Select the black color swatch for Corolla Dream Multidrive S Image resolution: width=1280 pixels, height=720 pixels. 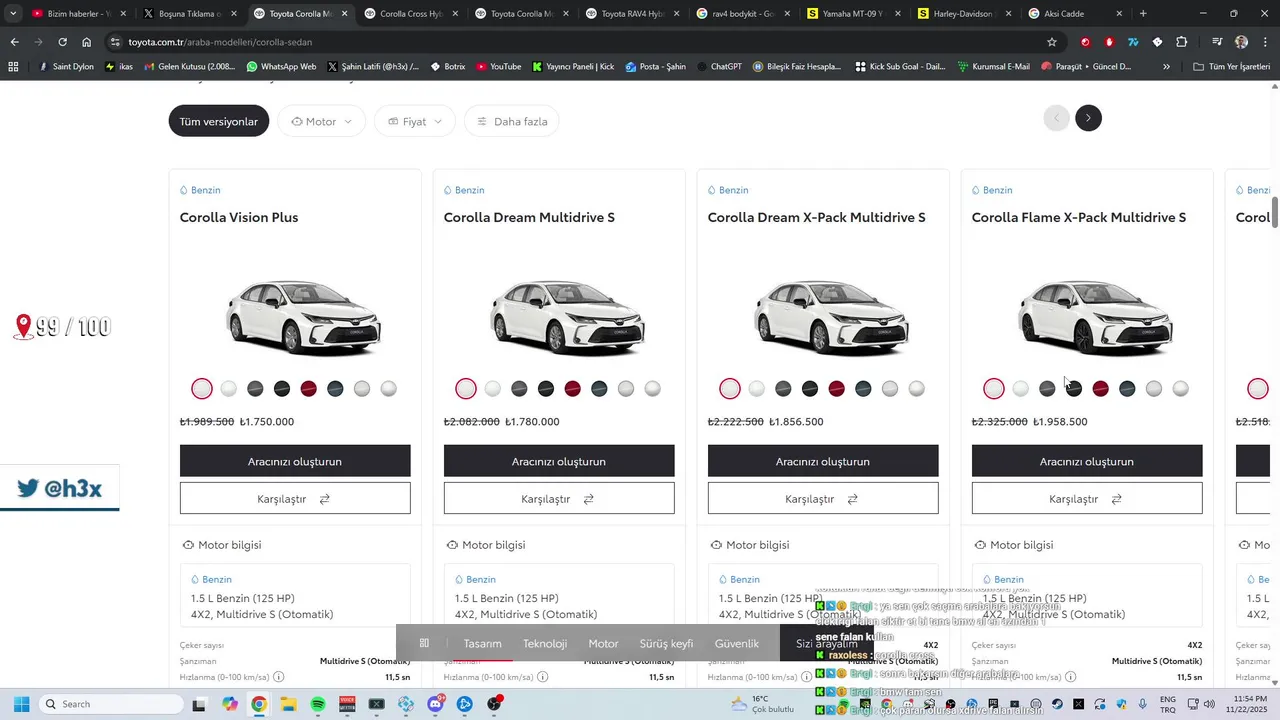546,389
